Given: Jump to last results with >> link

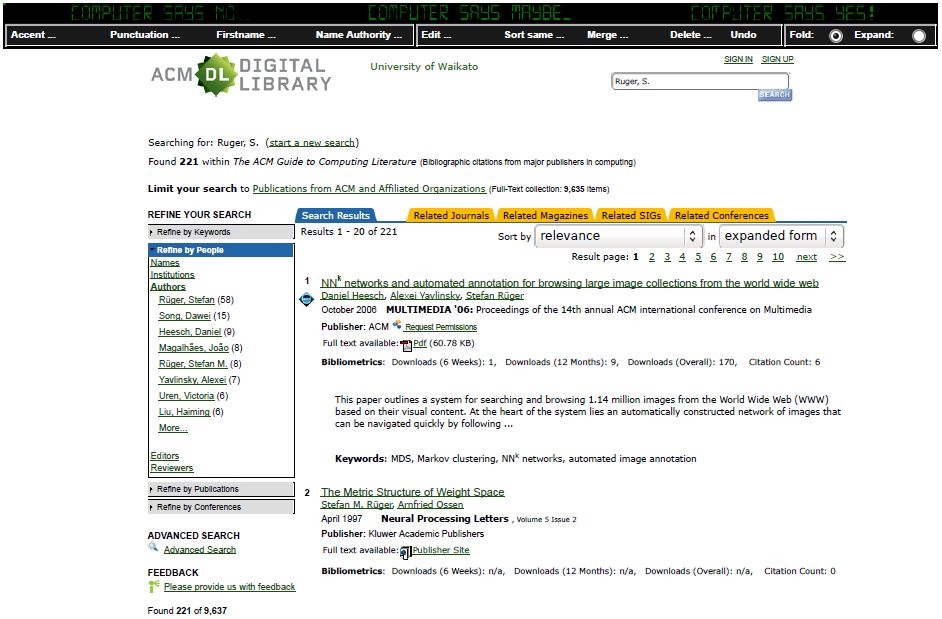Looking at the screenshot, I should [837, 257].
